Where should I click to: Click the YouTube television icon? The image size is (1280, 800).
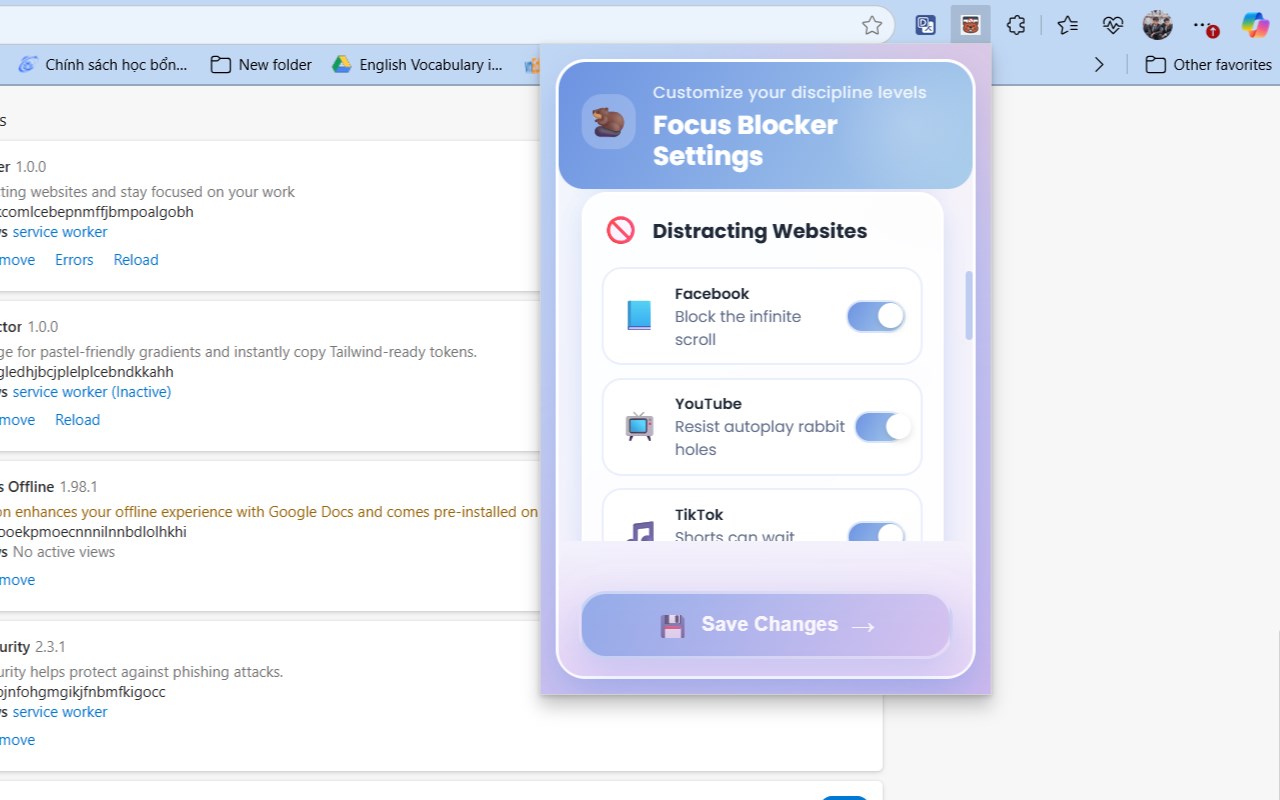[639, 427]
